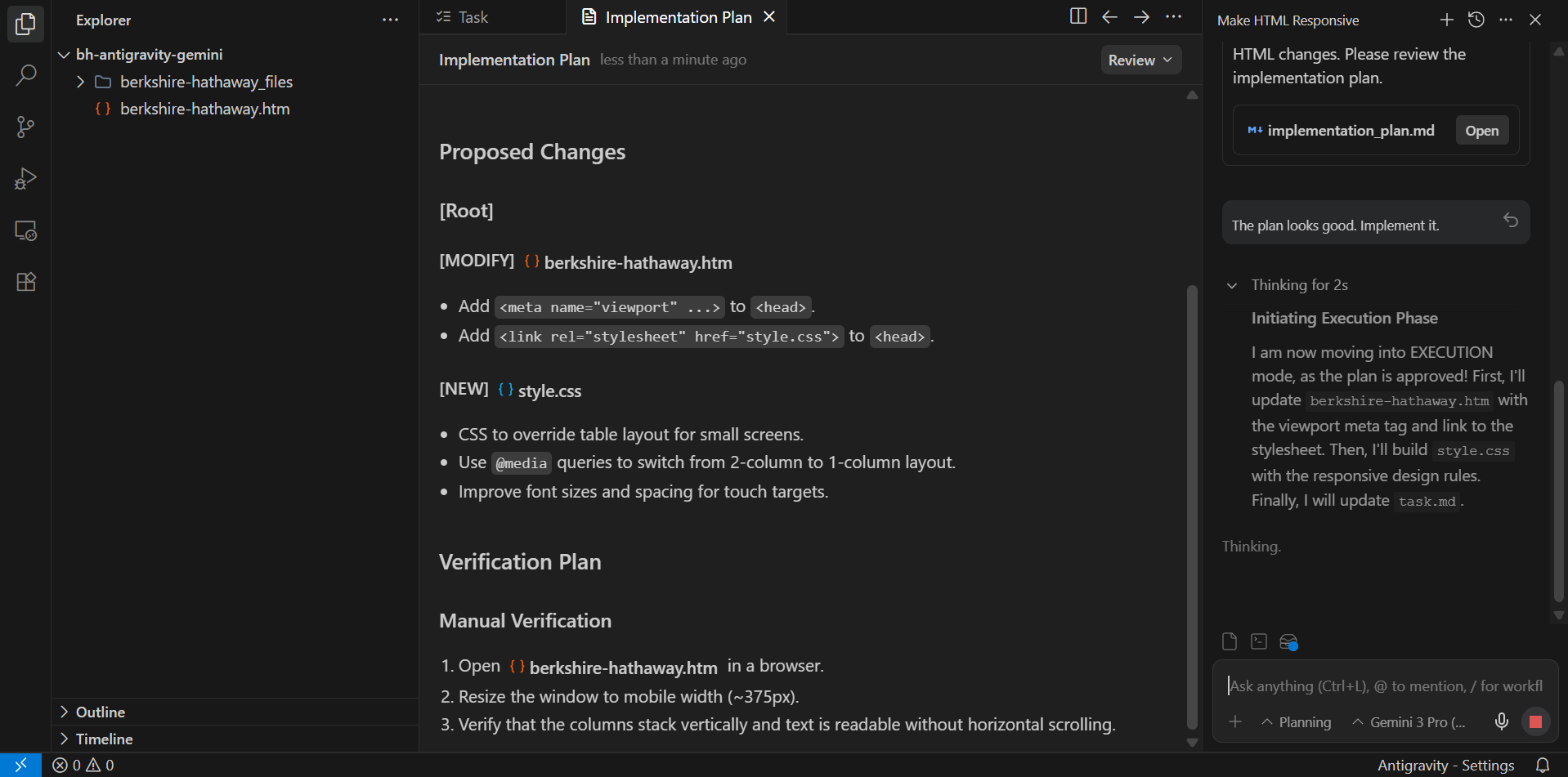Open implementation_plan.md with Open button
1568x777 pixels.
pyautogui.click(x=1481, y=131)
